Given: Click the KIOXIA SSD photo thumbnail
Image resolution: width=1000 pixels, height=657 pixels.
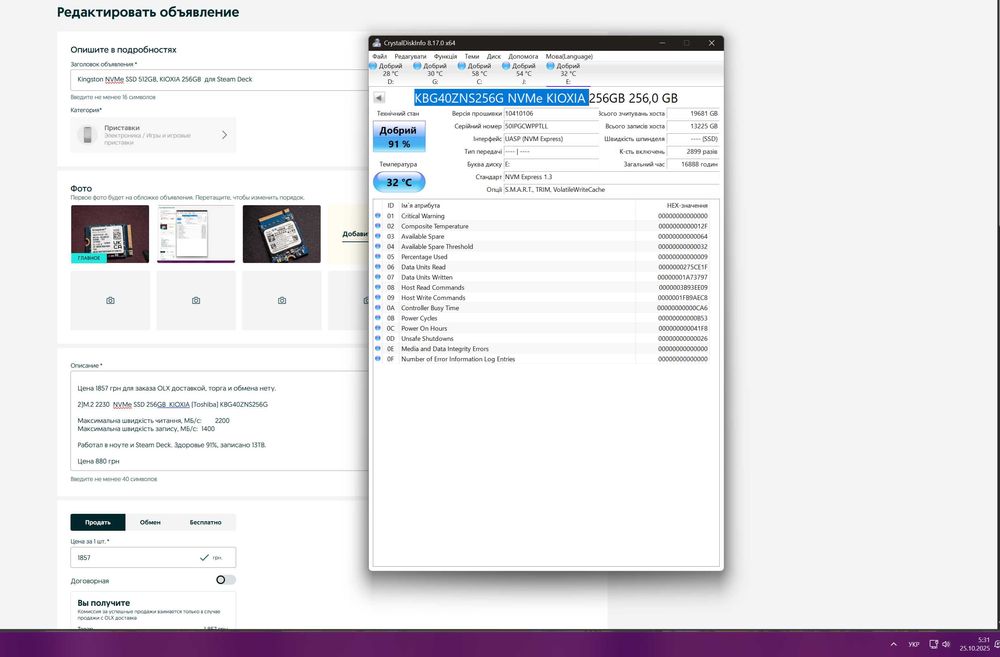Looking at the screenshot, I should (282, 233).
